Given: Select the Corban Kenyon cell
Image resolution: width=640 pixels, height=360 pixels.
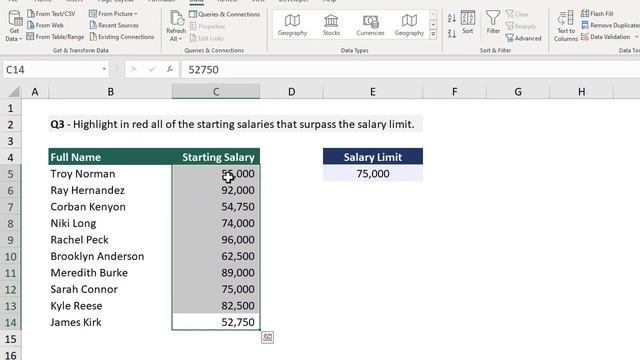Looking at the screenshot, I should click(x=110, y=207).
